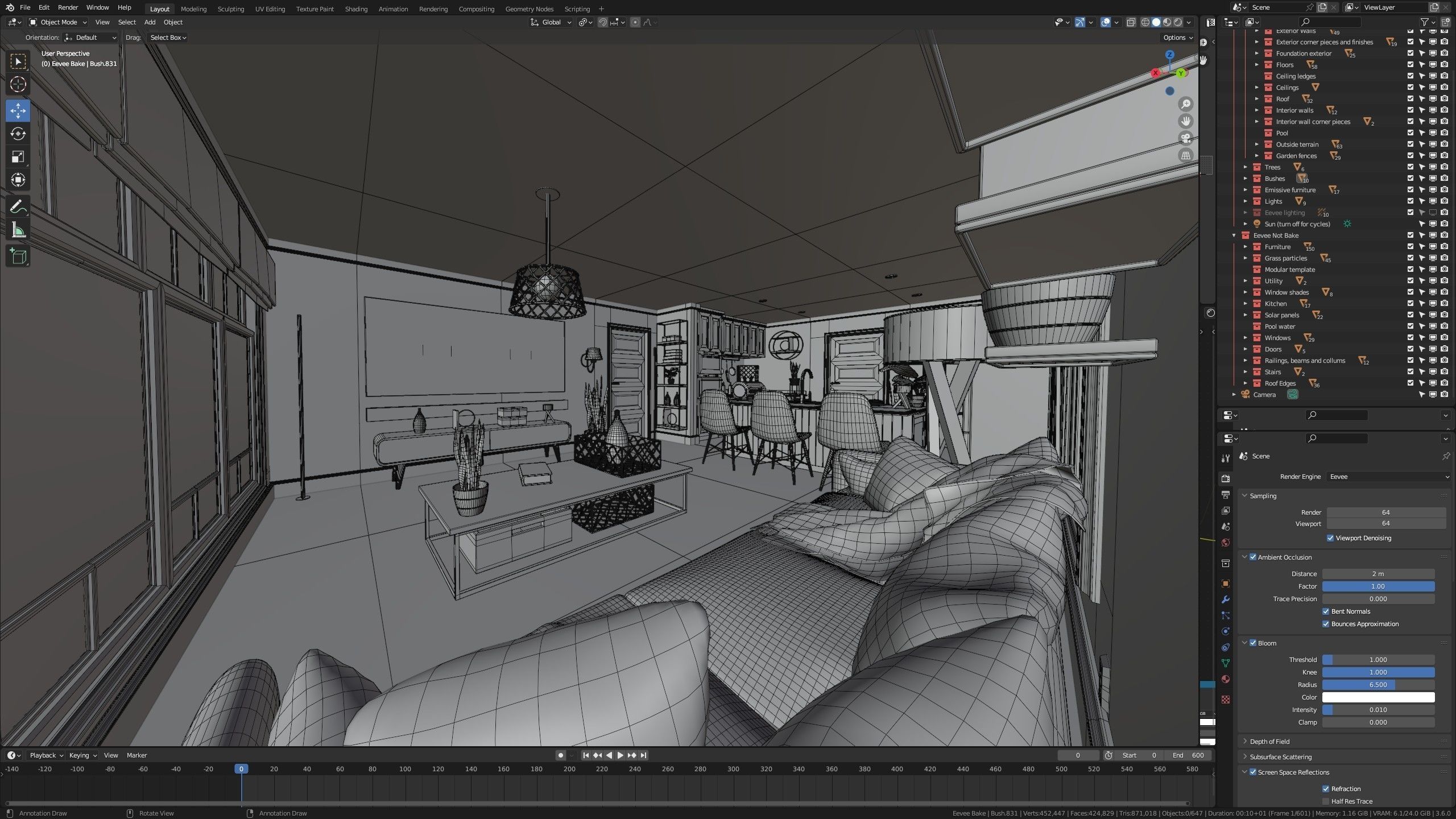Image resolution: width=1456 pixels, height=819 pixels.
Task: Open the viewport Options dropdown
Action: [1178, 38]
